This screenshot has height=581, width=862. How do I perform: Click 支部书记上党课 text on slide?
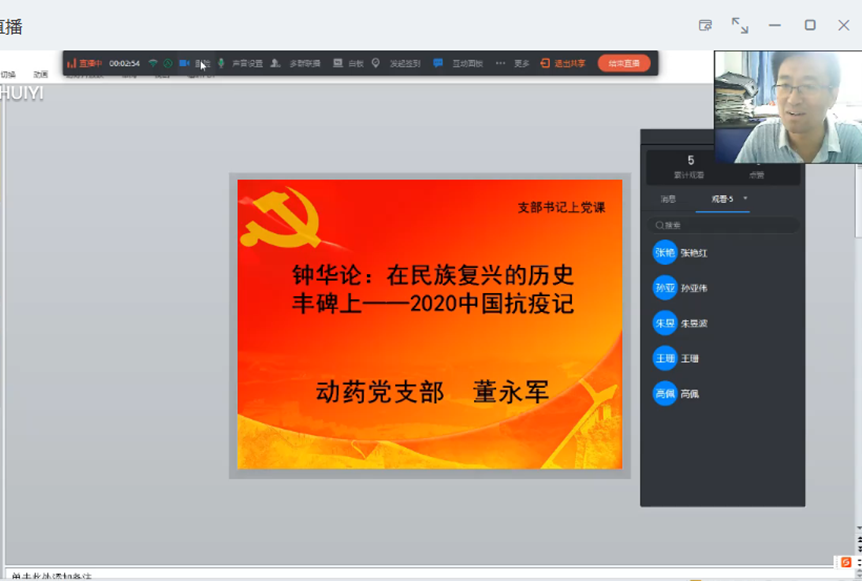pyautogui.click(x=561, y=207)
